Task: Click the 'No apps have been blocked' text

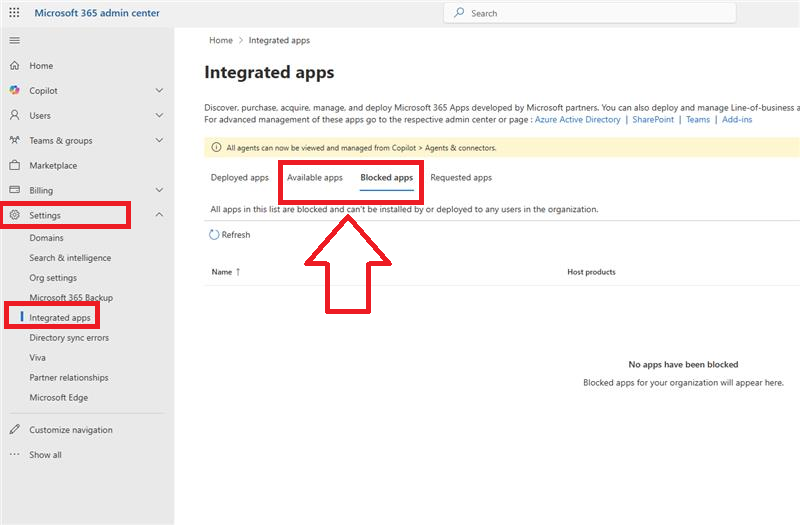Action: pos(683,364)
